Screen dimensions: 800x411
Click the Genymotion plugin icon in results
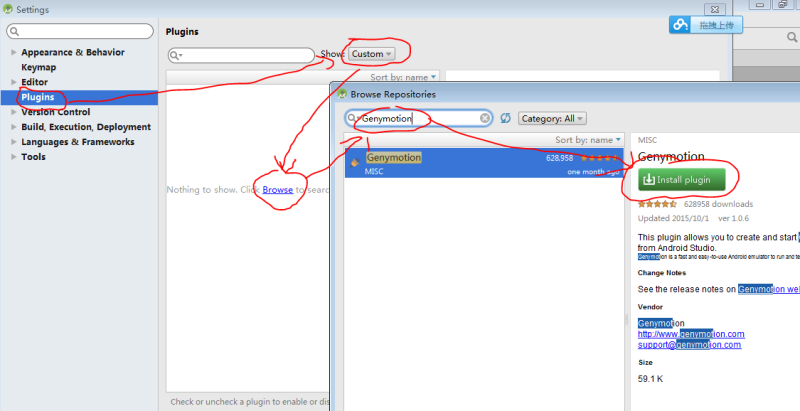355,162
